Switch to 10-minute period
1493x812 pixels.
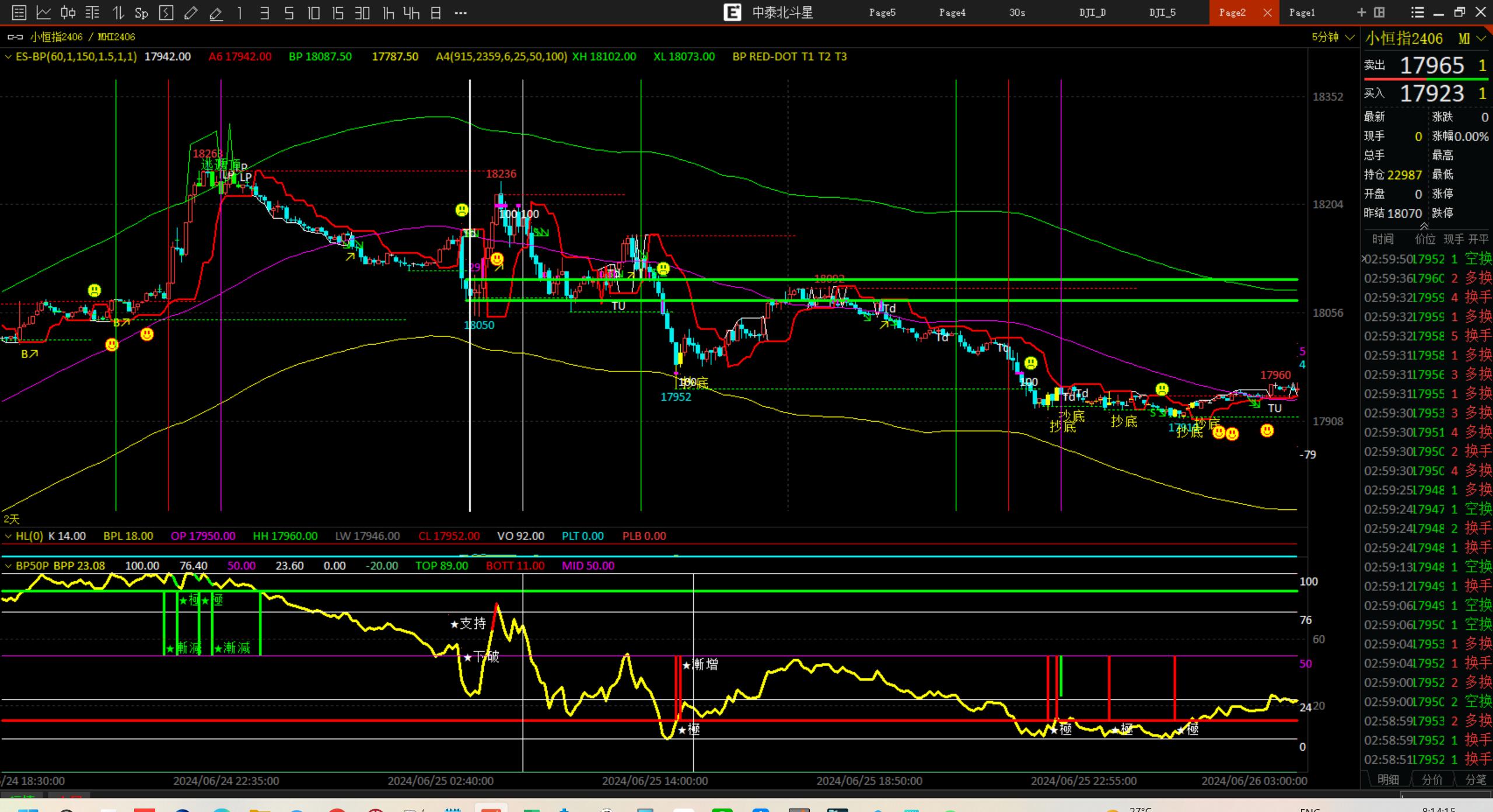[313, 12]
